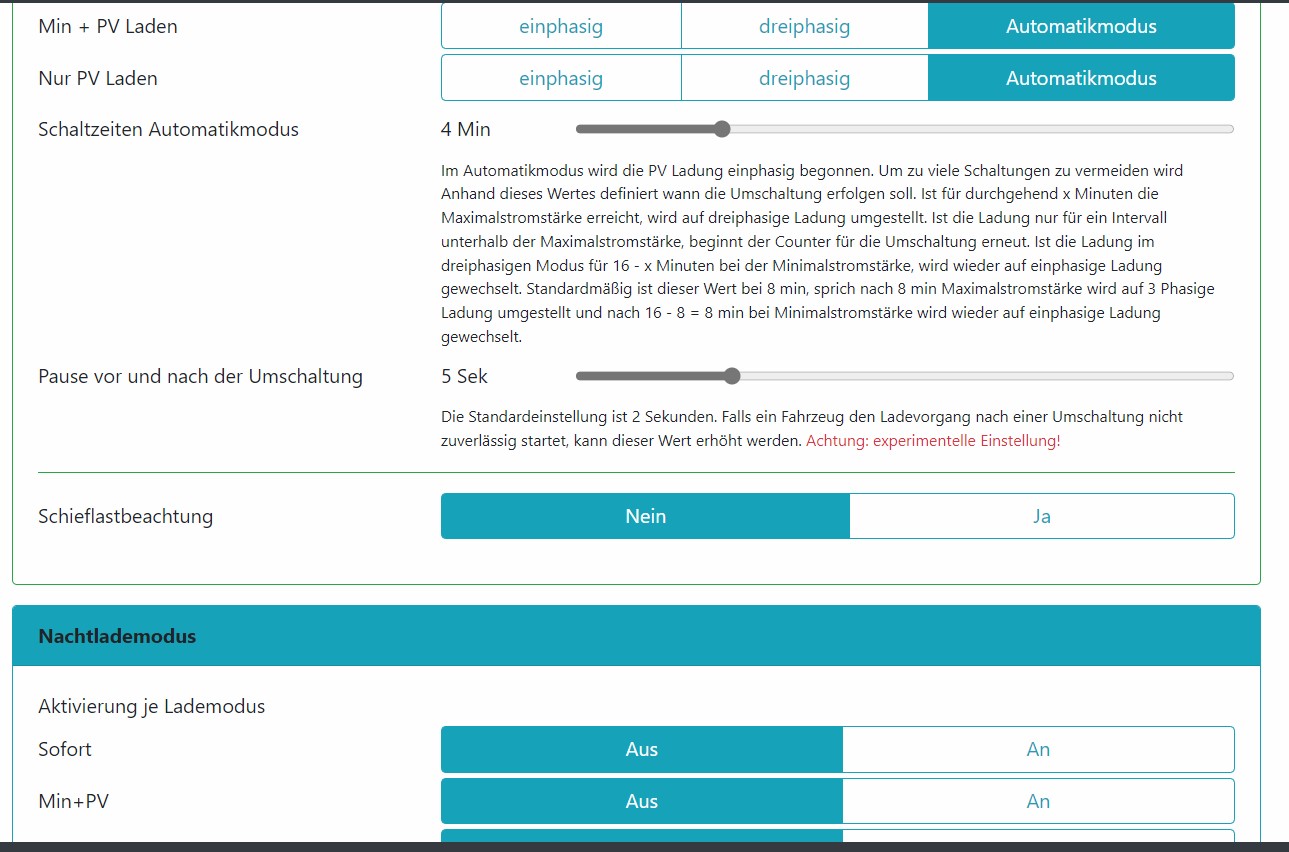Click the 'Schieflastbeachtung' label
1289x852 pixels.
coord(126,516)
